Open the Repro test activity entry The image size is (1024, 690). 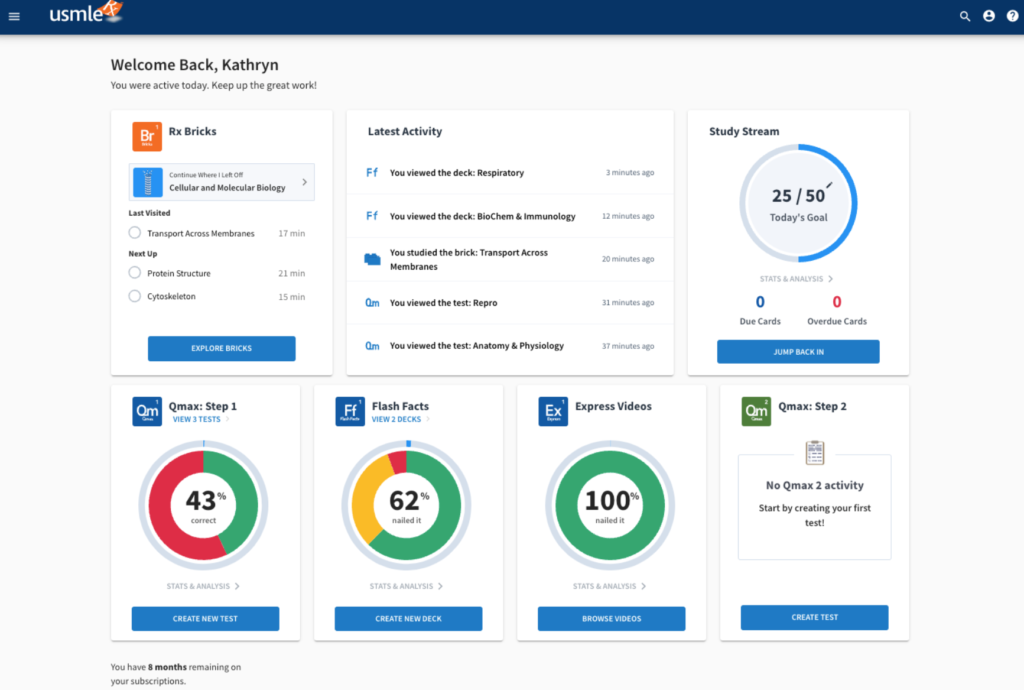tap(443, 303)
